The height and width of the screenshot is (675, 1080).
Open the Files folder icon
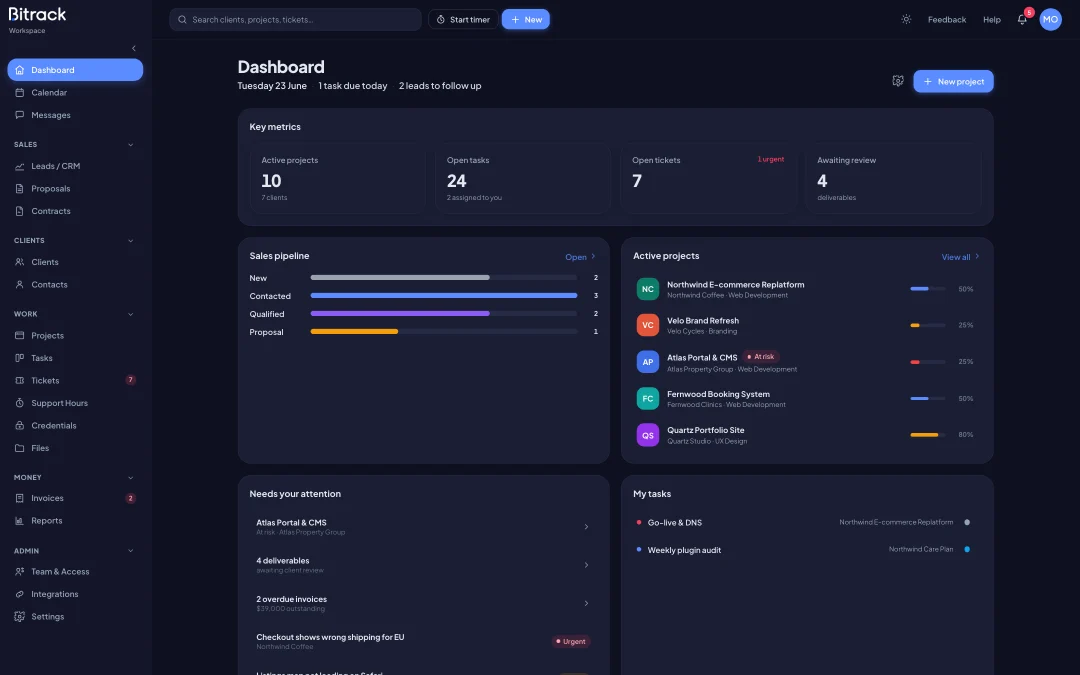(x=19, y=448)
